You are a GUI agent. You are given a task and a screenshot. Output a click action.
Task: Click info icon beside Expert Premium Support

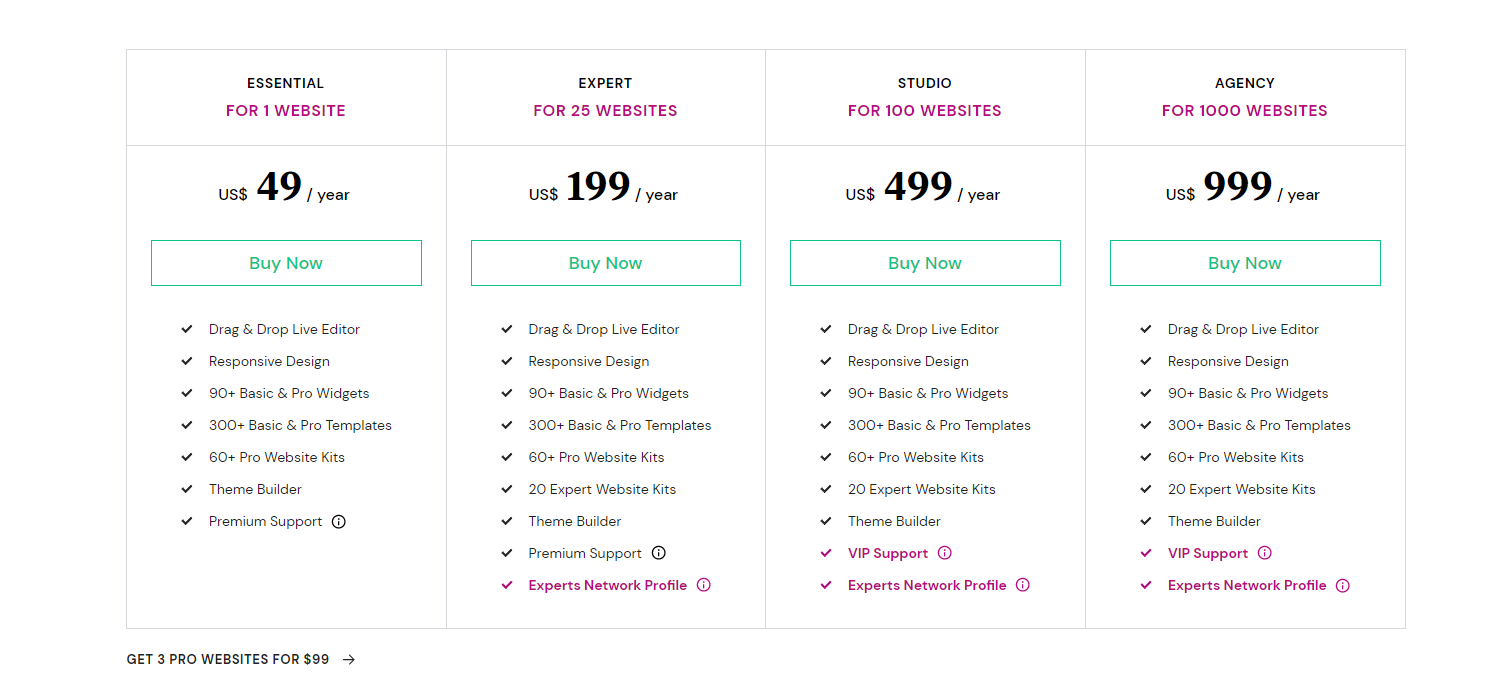[x=658, y=553]
